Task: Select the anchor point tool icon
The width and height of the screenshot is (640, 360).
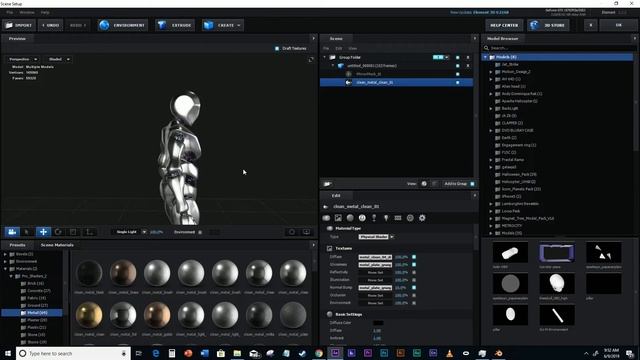Action: click(x=89, y=232)
